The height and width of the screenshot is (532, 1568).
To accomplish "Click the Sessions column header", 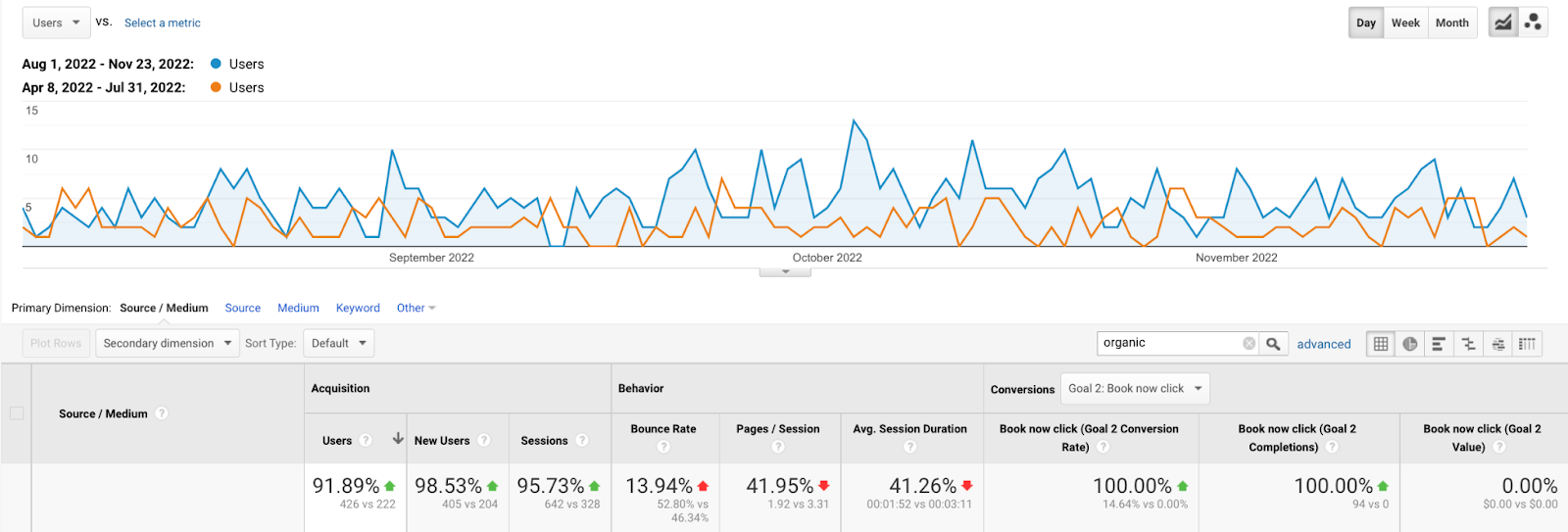I will pyautogui.click(x=544, y=441).
